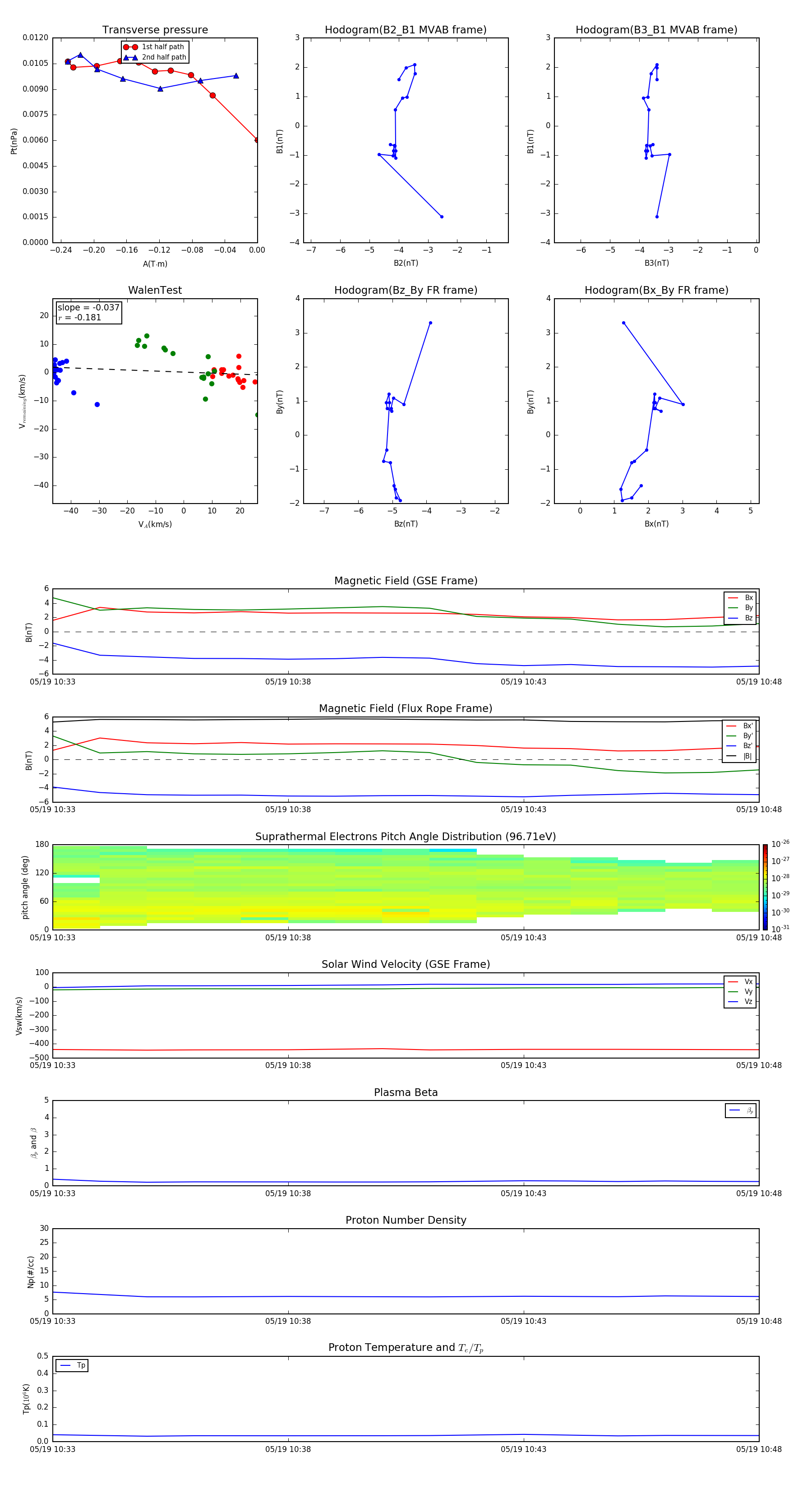The image size is (812, 1489).
Task: Click the "Bx'" legend entry in Flux Rope plot
Action: (x=739, y=726)
